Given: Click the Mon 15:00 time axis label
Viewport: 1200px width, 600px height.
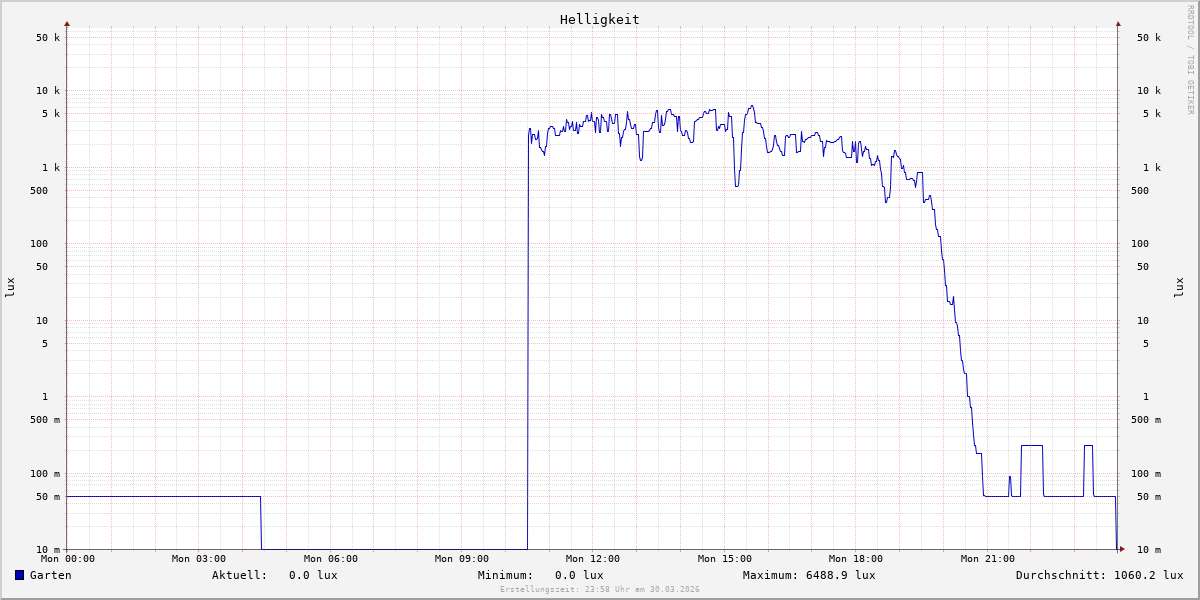Looking at the screenshot, I should (x=725, y=559).
